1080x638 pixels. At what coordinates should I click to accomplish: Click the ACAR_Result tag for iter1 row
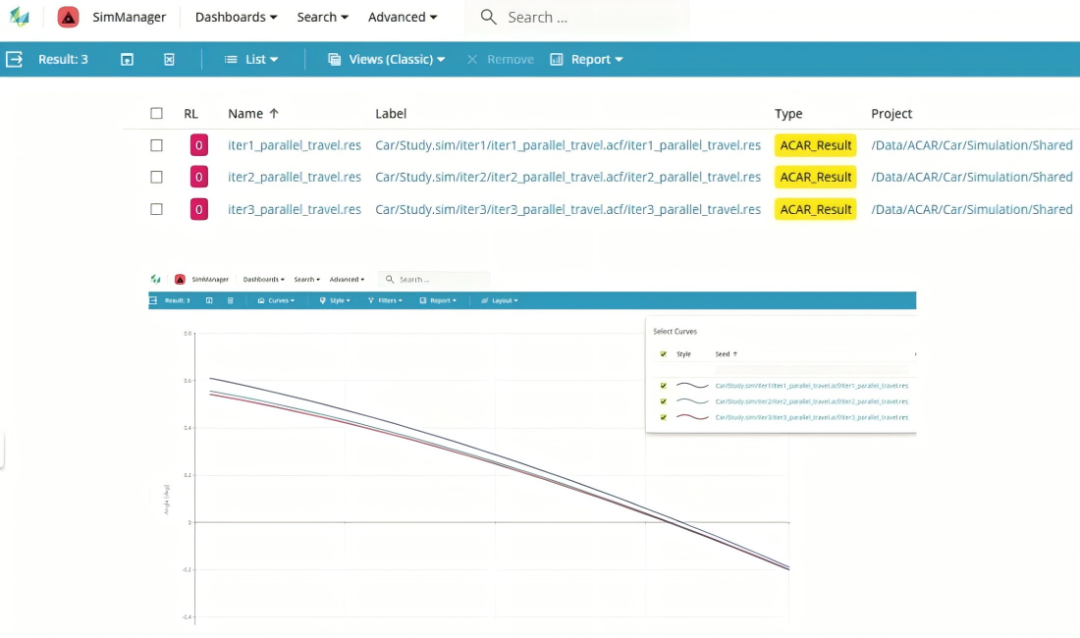[x=816, y=145]
